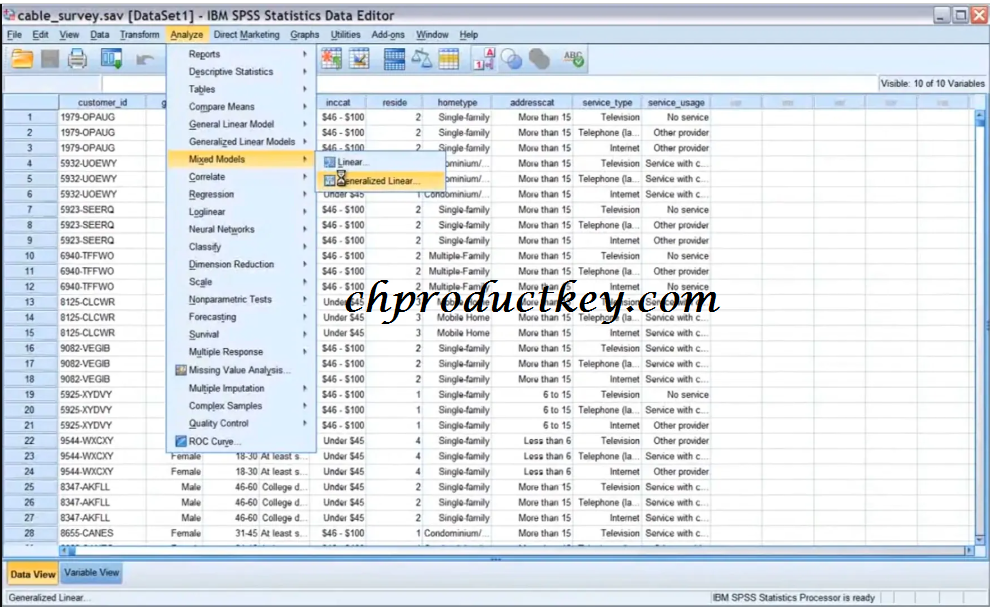Click the Select Cases toolbar icon

click(x=449, y=59)
